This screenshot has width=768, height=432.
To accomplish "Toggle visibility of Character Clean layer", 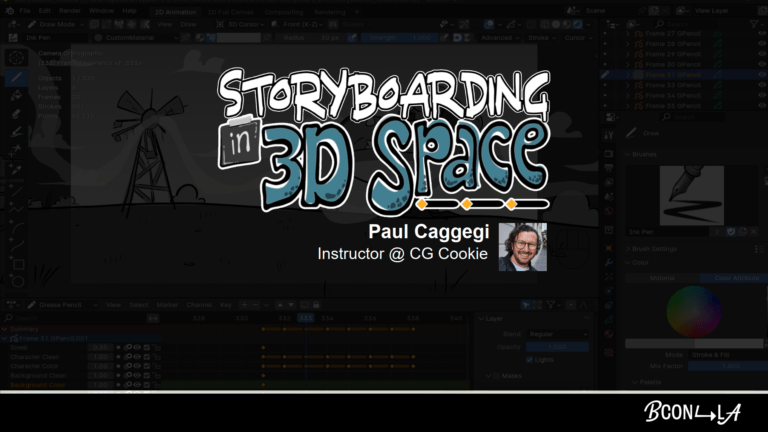I will pos(137,357).
